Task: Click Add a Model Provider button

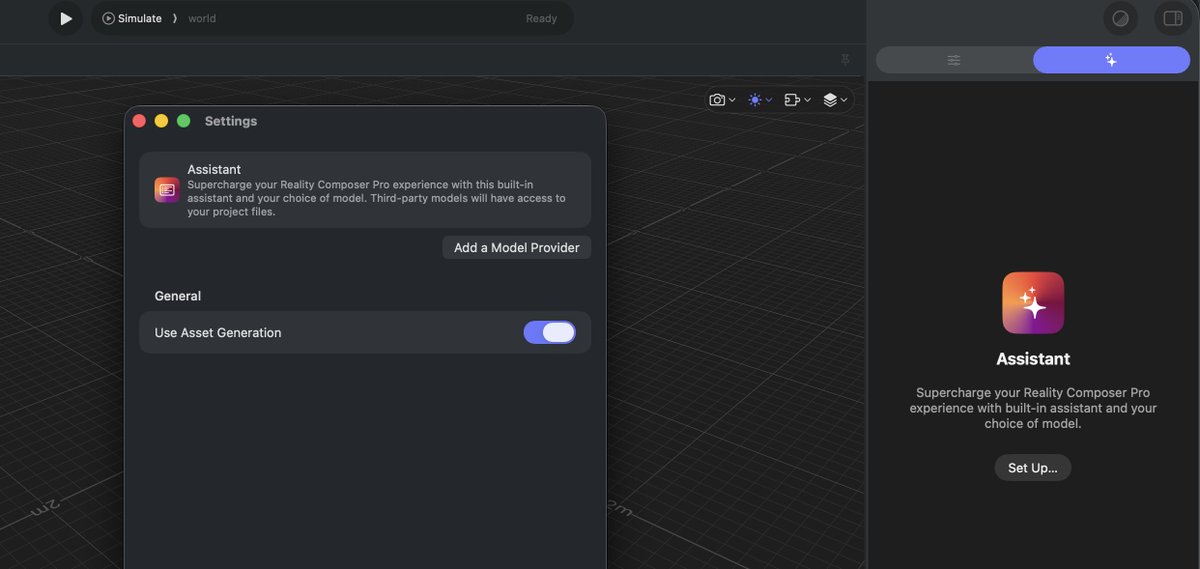Action: [x=517, y=247]
